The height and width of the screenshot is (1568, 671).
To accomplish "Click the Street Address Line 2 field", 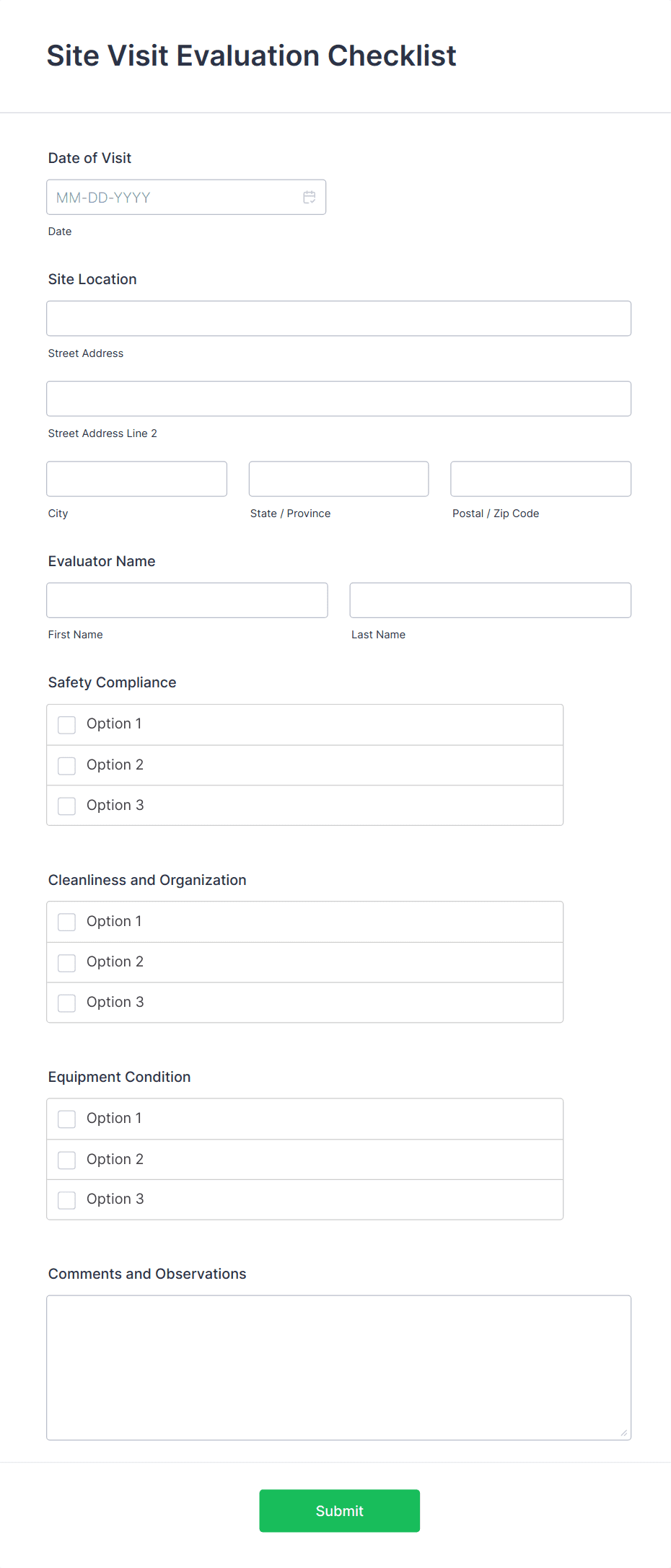I will click(338, 398).
